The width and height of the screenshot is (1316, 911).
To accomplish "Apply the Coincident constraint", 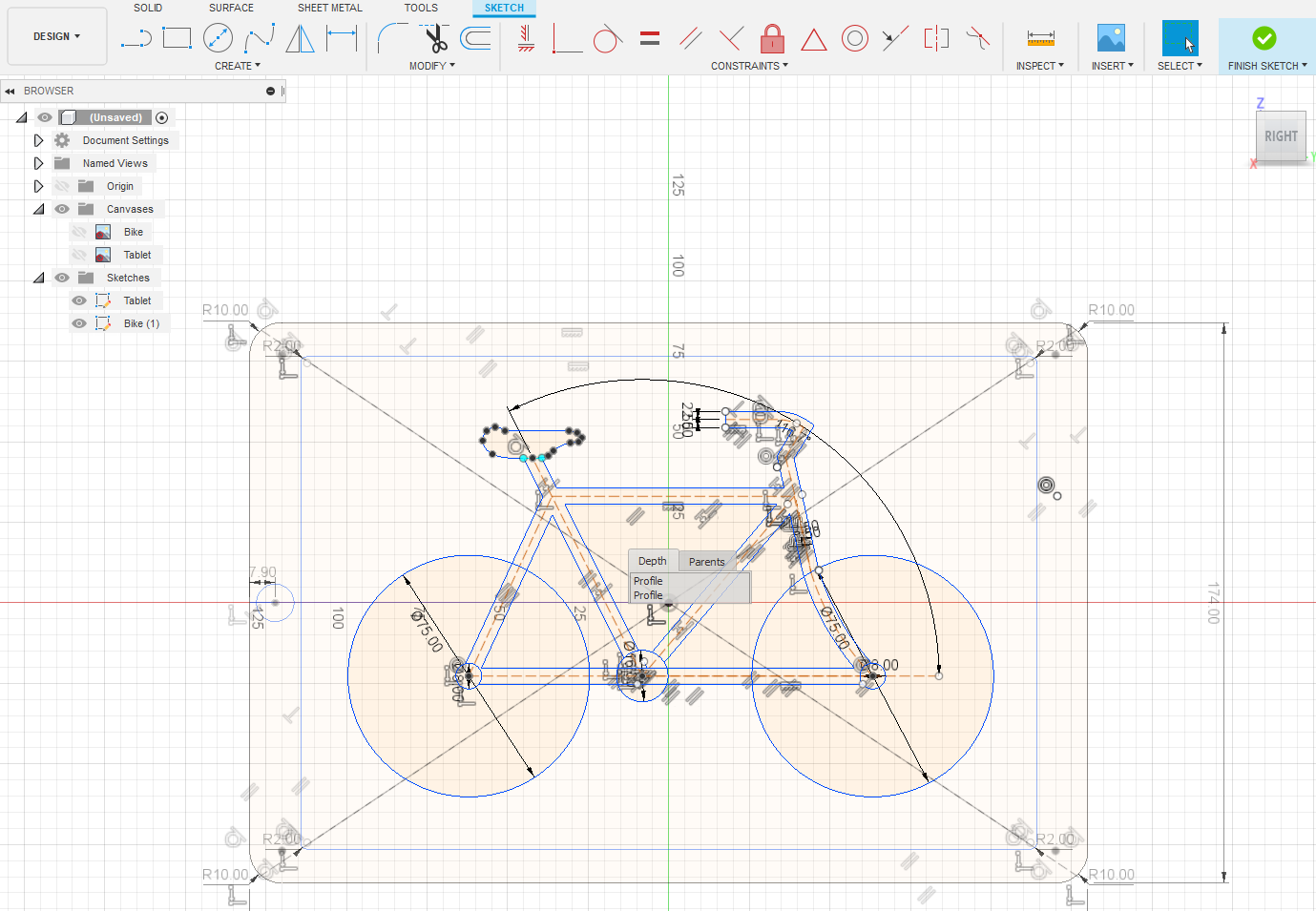I will click(567, 39).
